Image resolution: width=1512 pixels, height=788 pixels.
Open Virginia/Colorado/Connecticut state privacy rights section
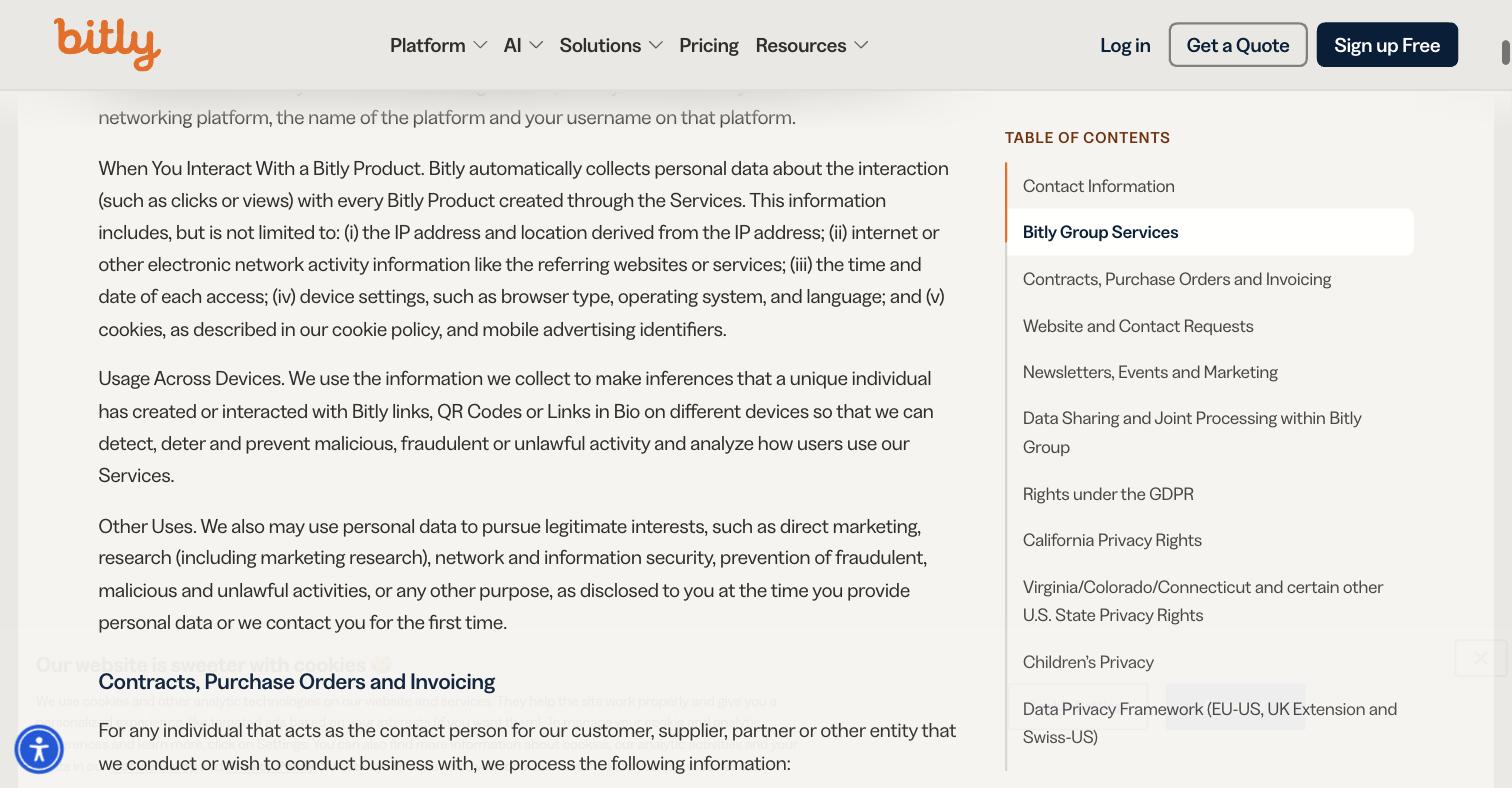1202,601
